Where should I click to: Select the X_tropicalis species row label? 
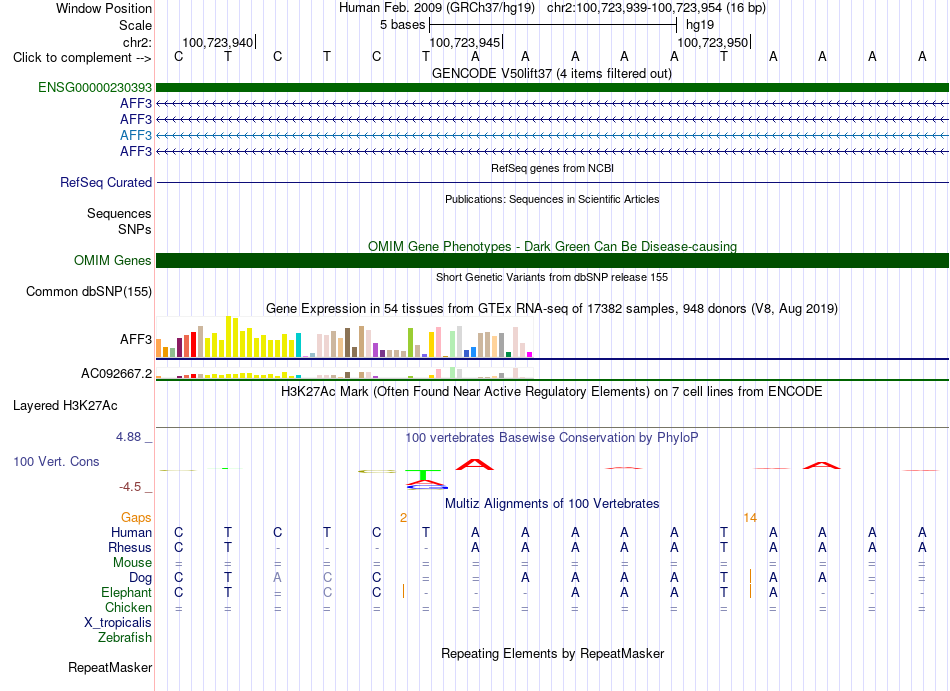pos(118,623)
